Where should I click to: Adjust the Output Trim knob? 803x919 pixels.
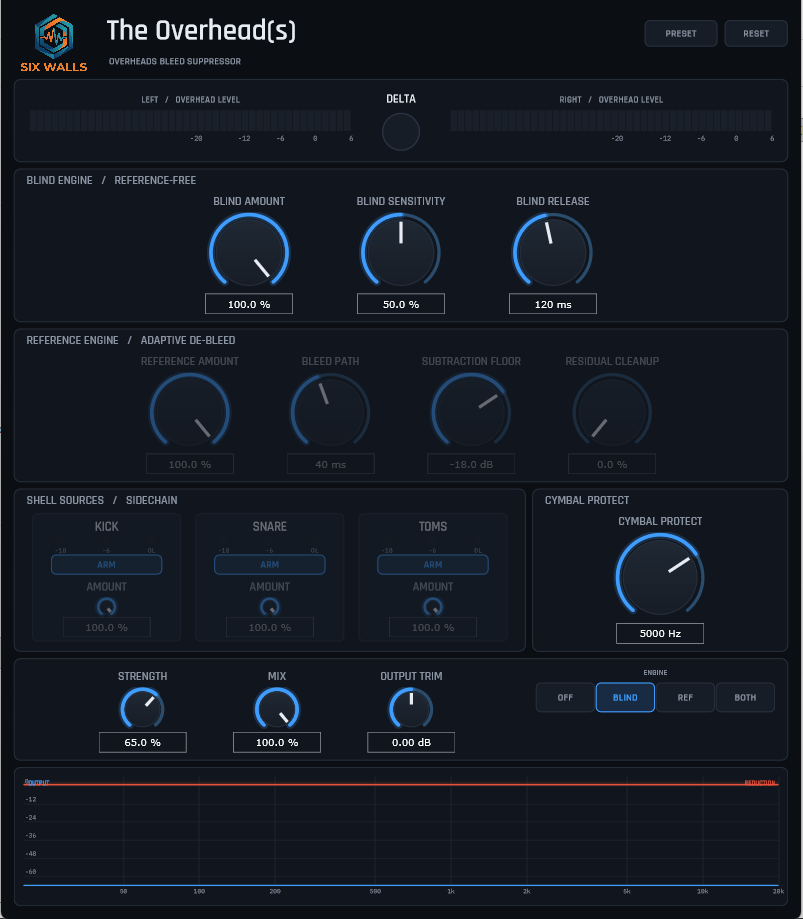coord(411,708)
